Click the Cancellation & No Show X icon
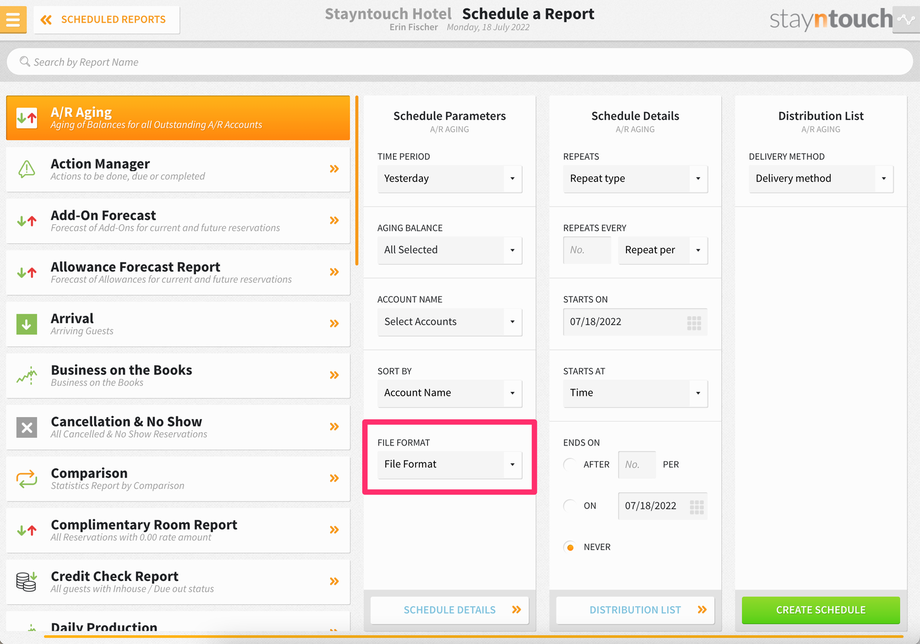Viewport: 920px width, 644px height. 26,427
